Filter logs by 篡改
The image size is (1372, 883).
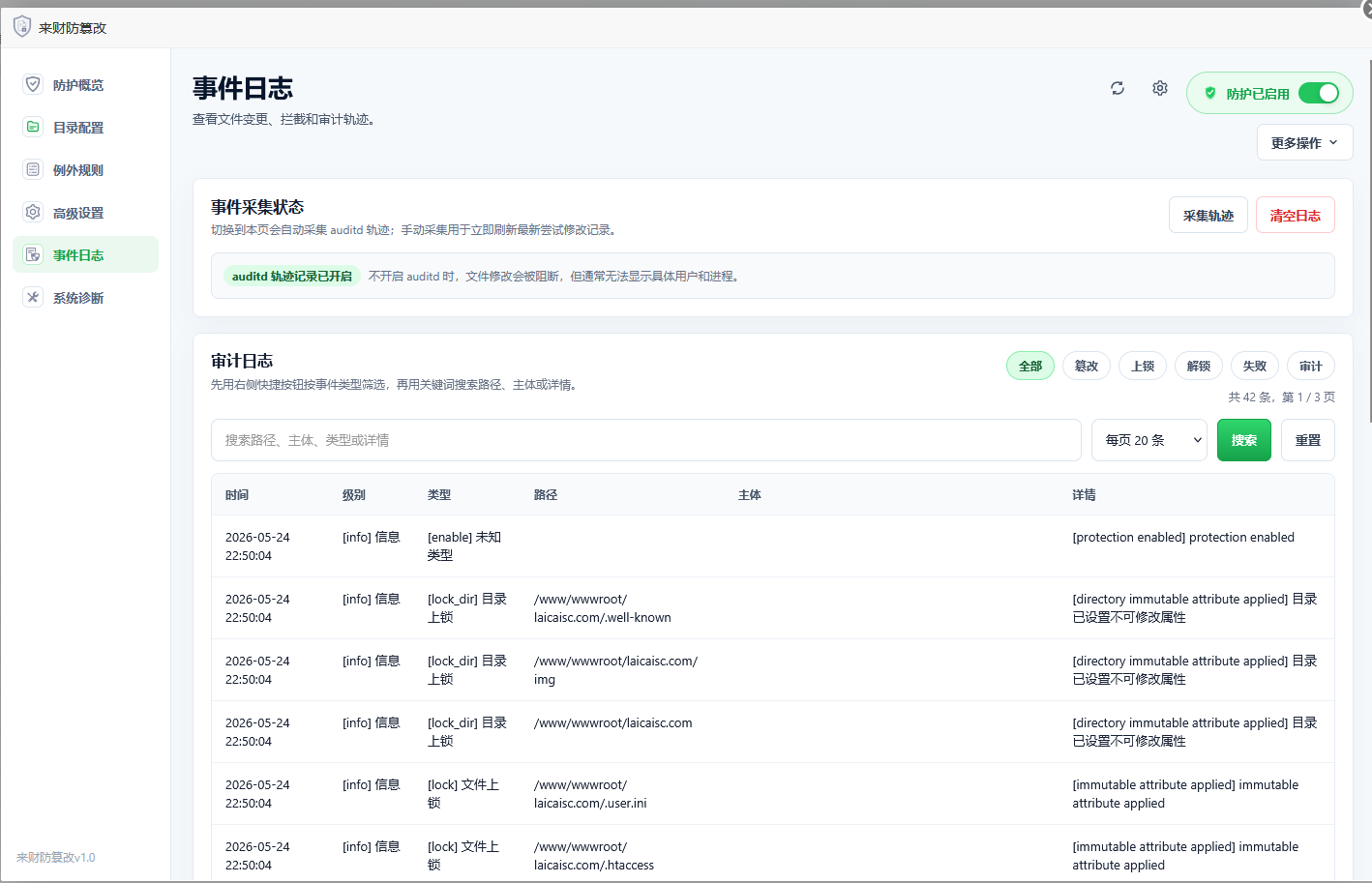(x=1087, y=366)
